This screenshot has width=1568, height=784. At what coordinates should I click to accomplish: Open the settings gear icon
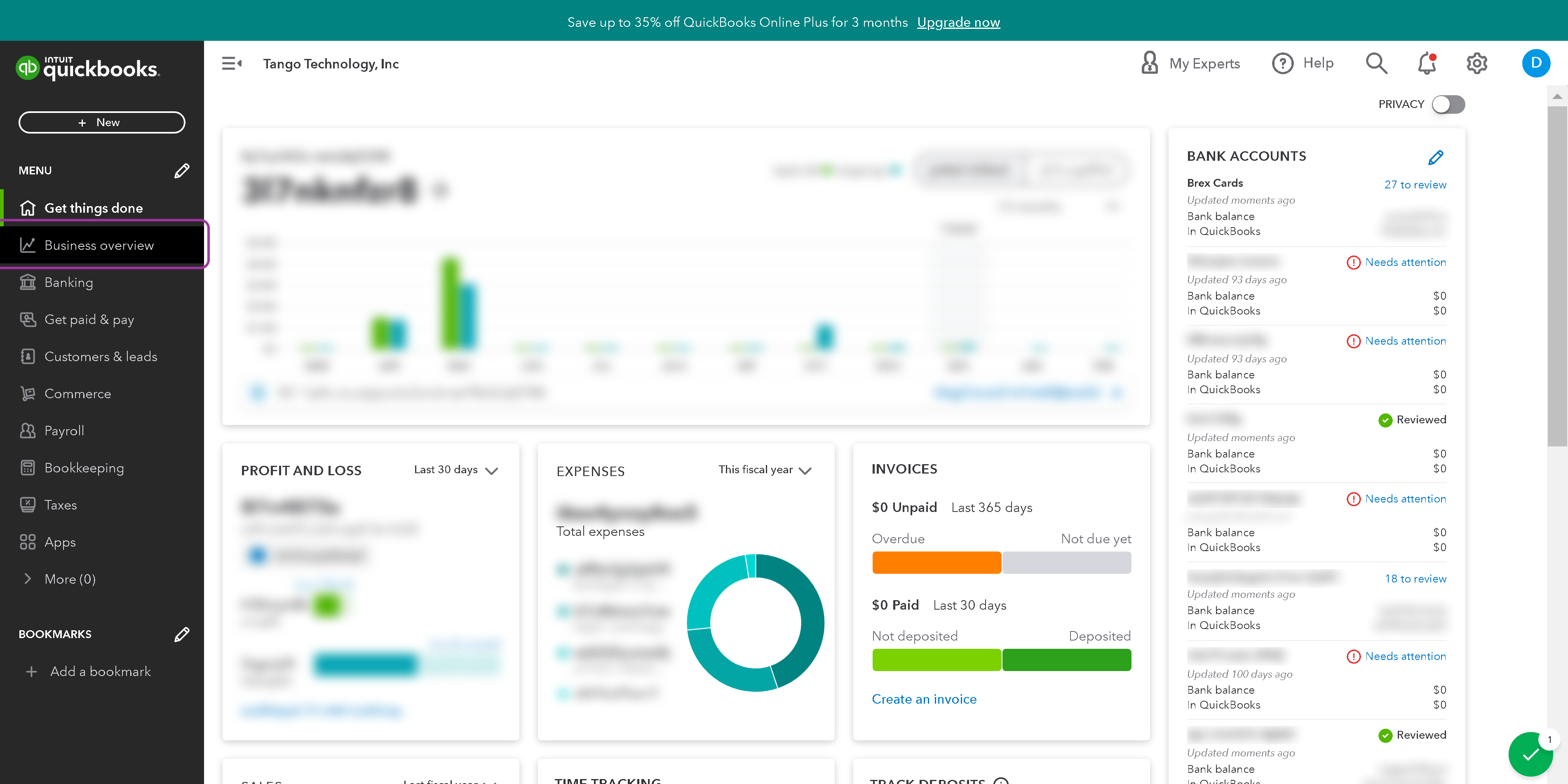[x=1476, y=63]
